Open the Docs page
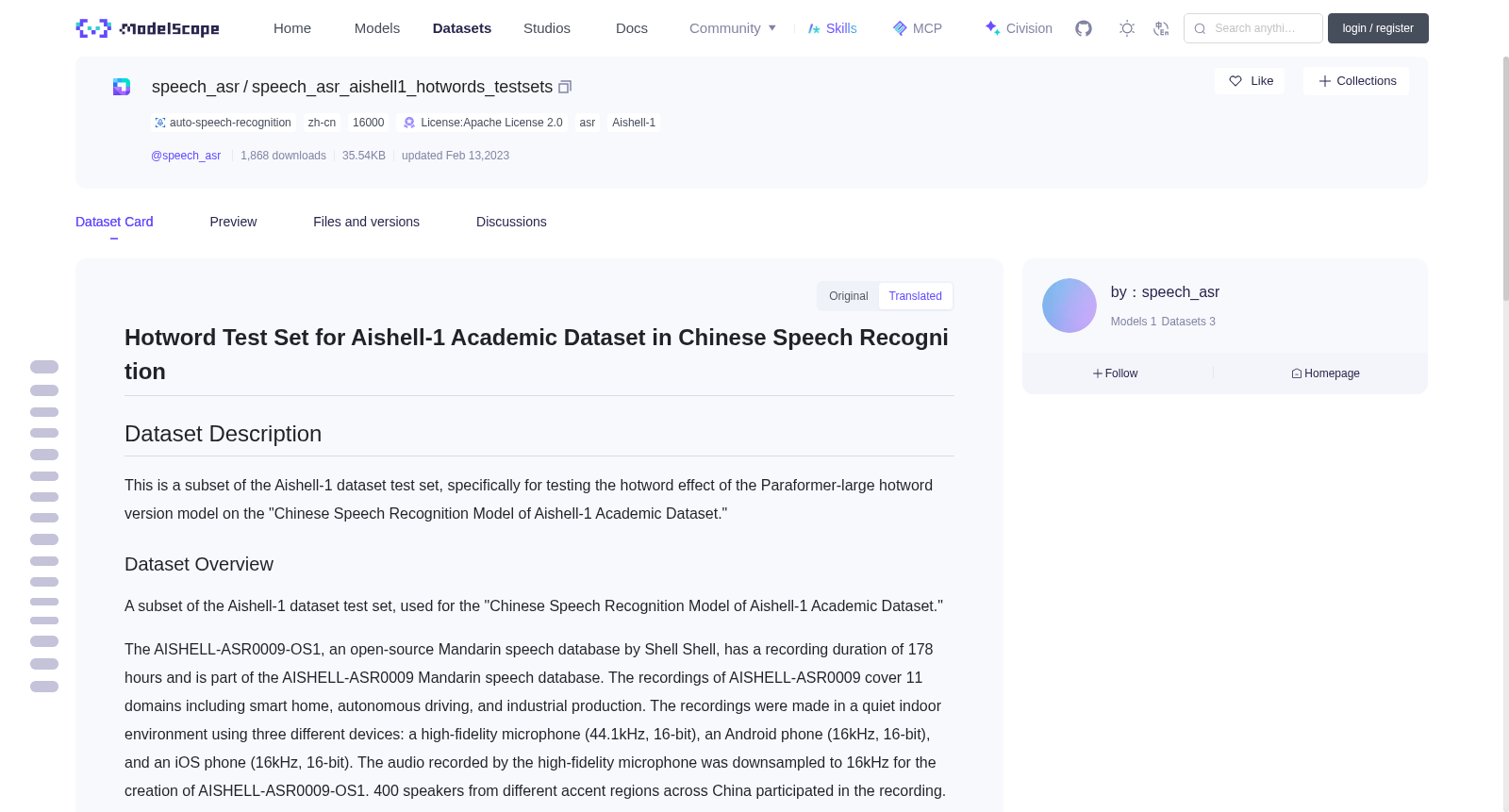The image size is (1509, 812). (632, 28)
